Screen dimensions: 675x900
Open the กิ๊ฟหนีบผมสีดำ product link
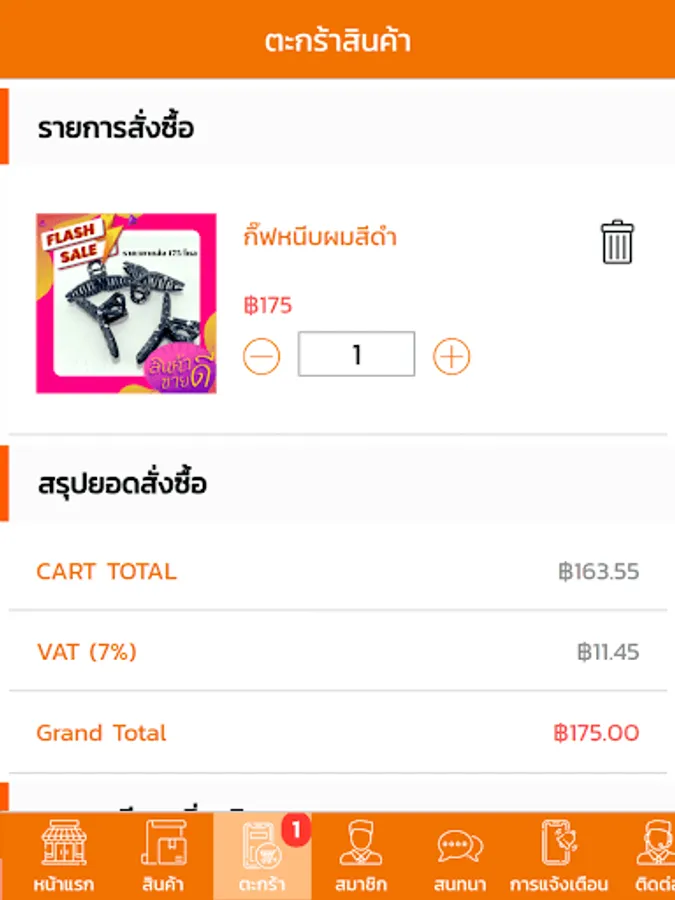click(x=320, y=237)
